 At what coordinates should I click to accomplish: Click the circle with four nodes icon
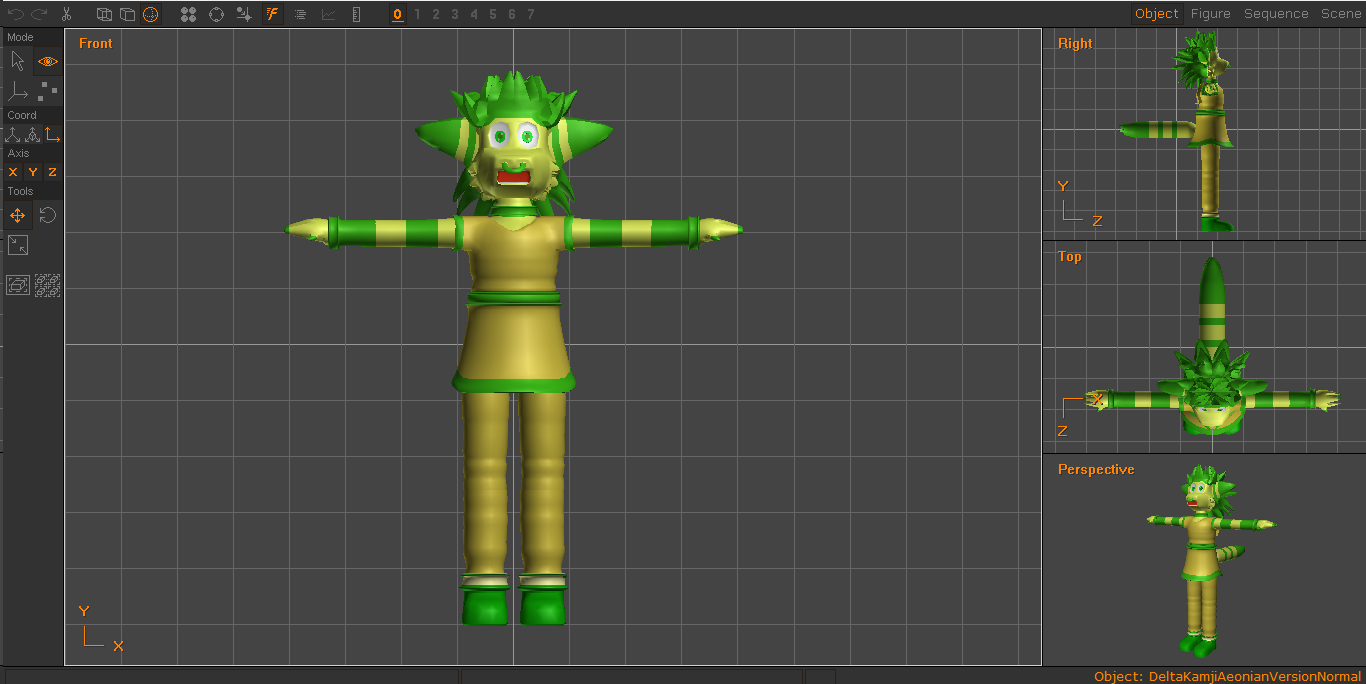[x=216, y=14]
